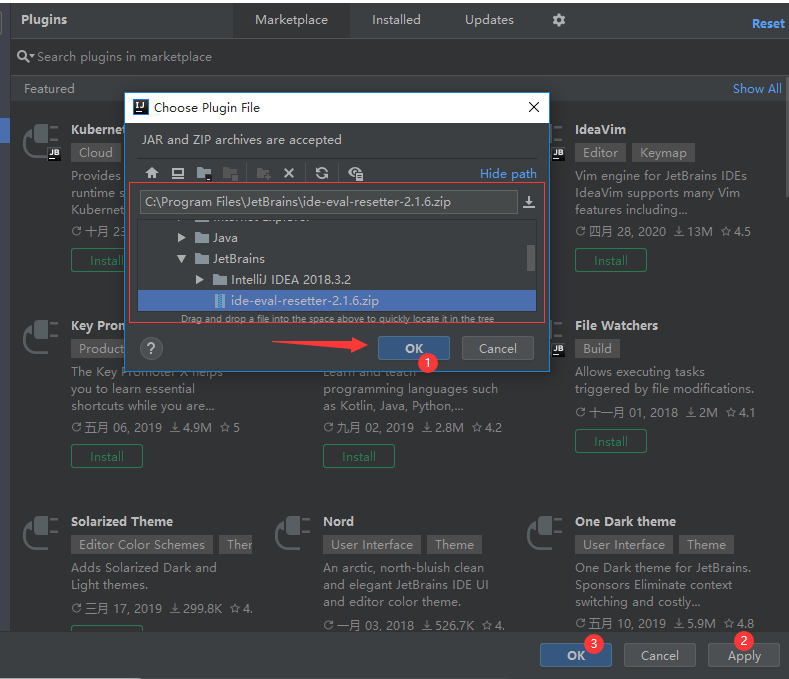Click Editor Color Schemes tag

point(142,545)
